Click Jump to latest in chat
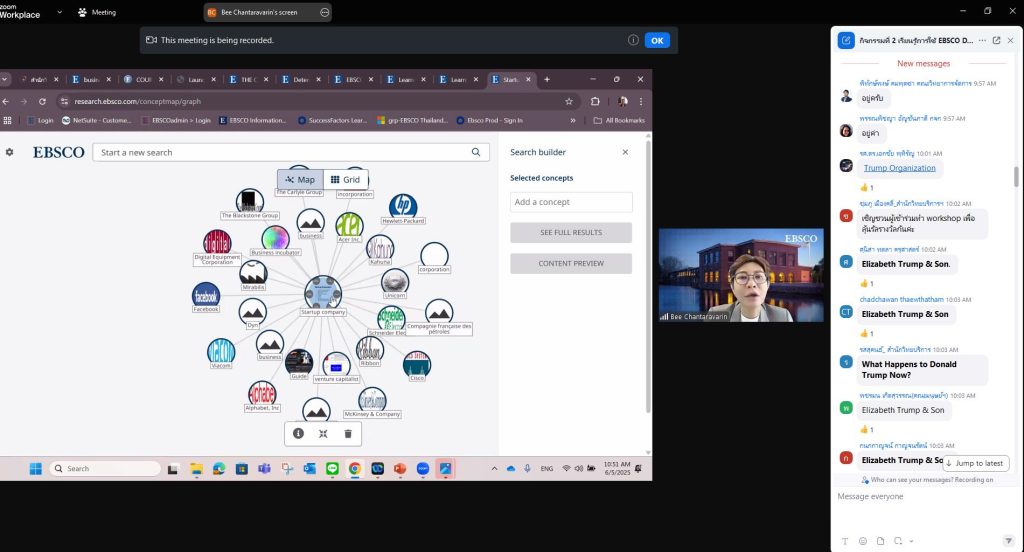 coord(976,463)
